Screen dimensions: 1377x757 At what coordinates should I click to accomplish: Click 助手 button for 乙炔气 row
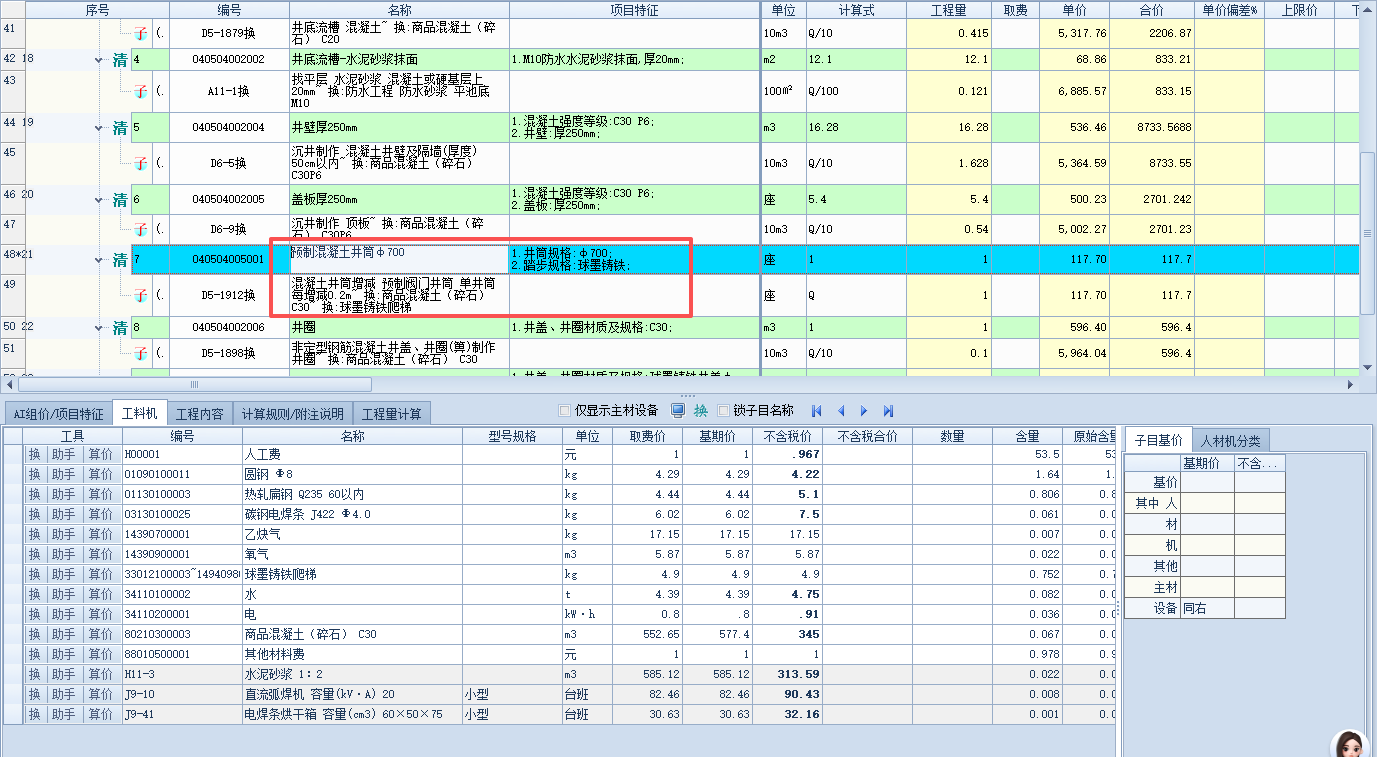click(x=63, y=534)
